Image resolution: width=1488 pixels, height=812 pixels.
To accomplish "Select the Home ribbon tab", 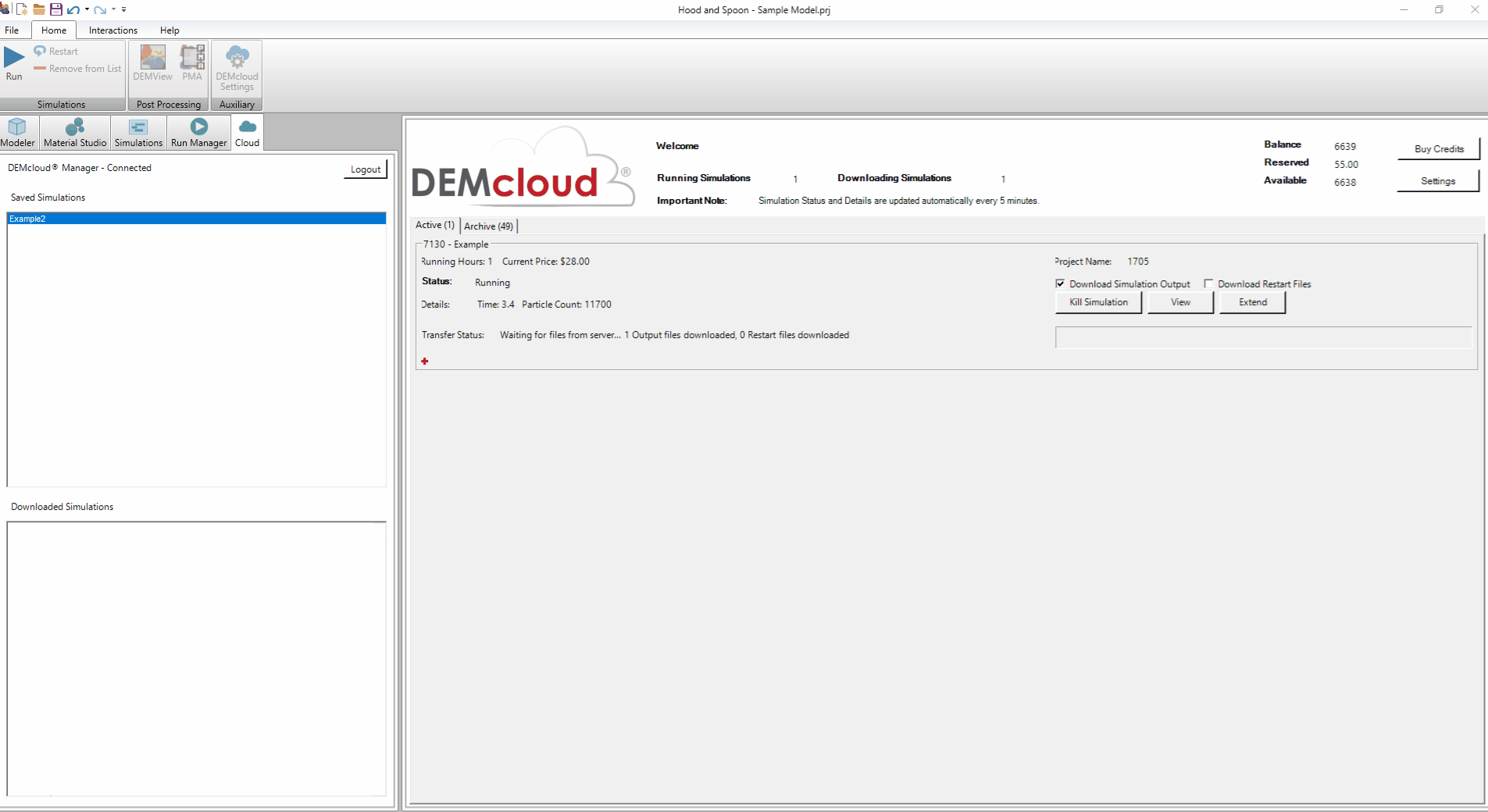I will point(54,30).
